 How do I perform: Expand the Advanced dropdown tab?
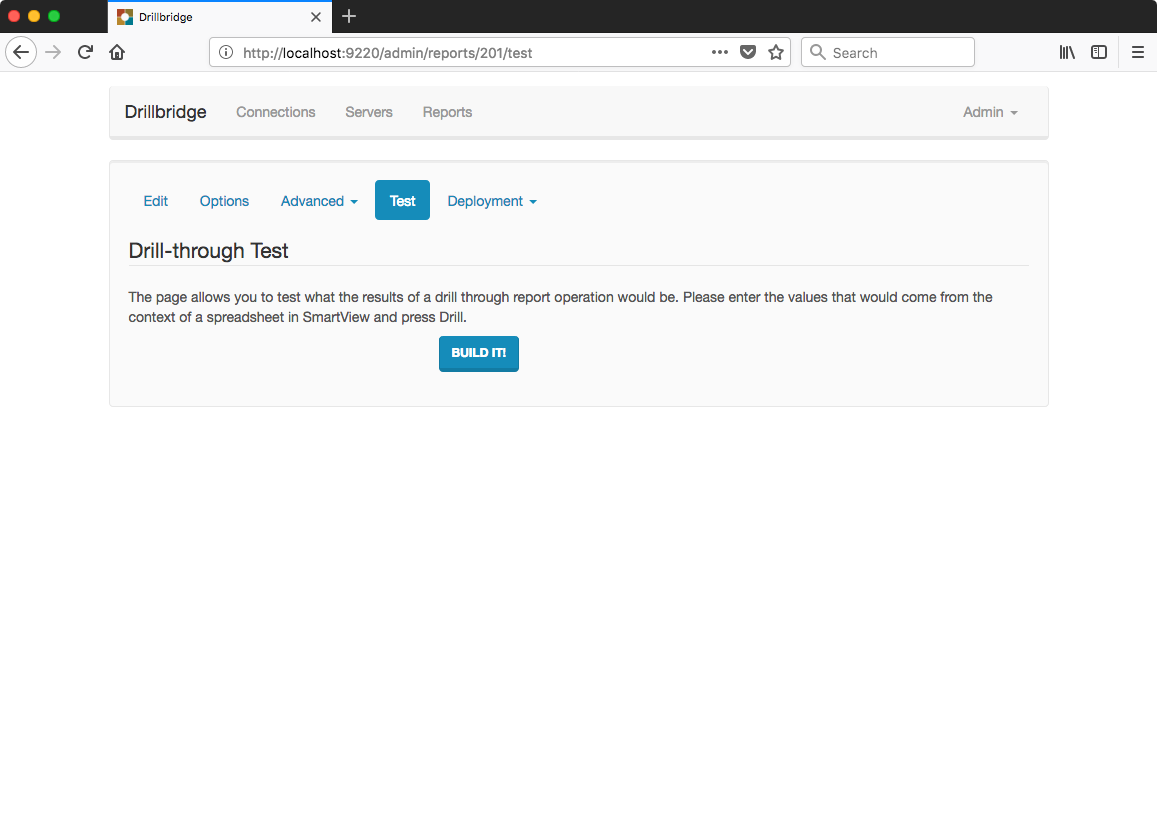click(319, 201)
